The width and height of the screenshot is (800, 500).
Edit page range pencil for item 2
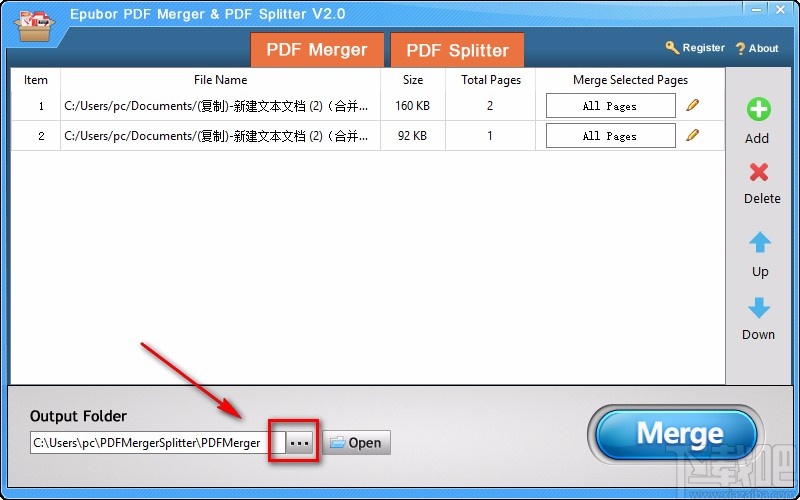tap(692, 135)
